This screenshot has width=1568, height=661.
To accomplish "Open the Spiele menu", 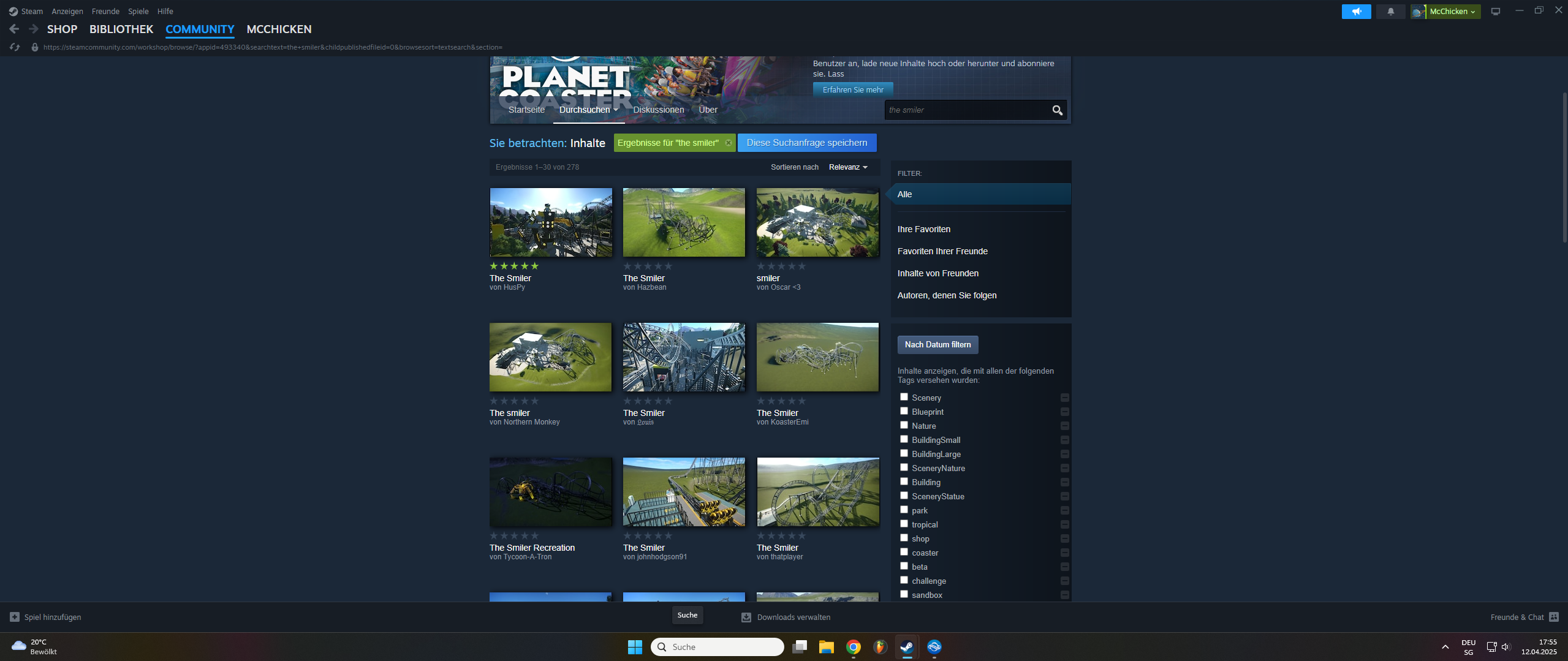I will coord(138,11).
